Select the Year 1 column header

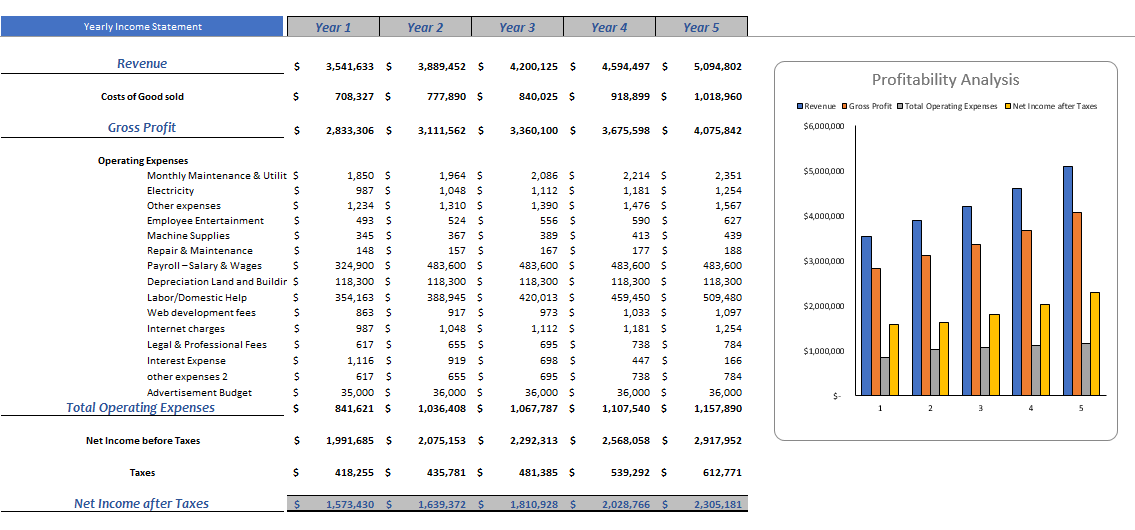click(x=333, y=27)
